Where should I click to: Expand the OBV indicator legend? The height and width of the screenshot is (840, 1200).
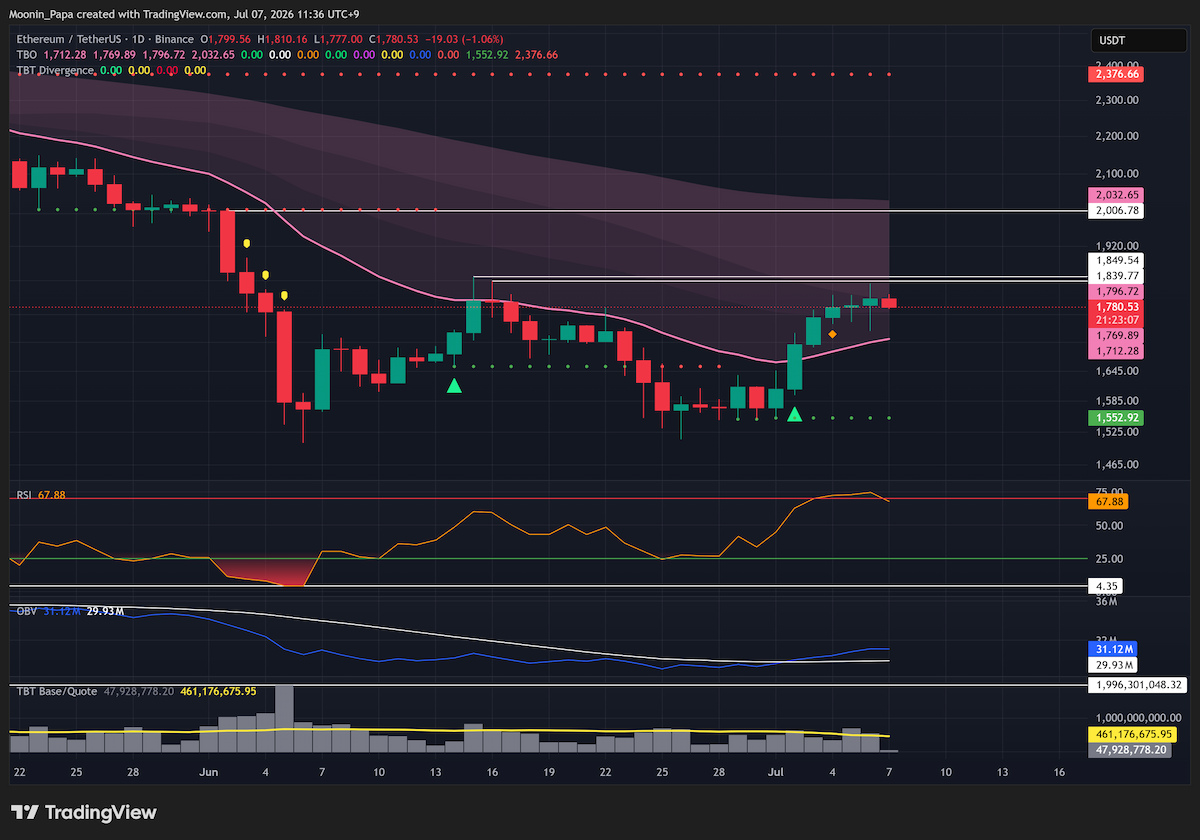pyautogui.click(x=26, y=610)
